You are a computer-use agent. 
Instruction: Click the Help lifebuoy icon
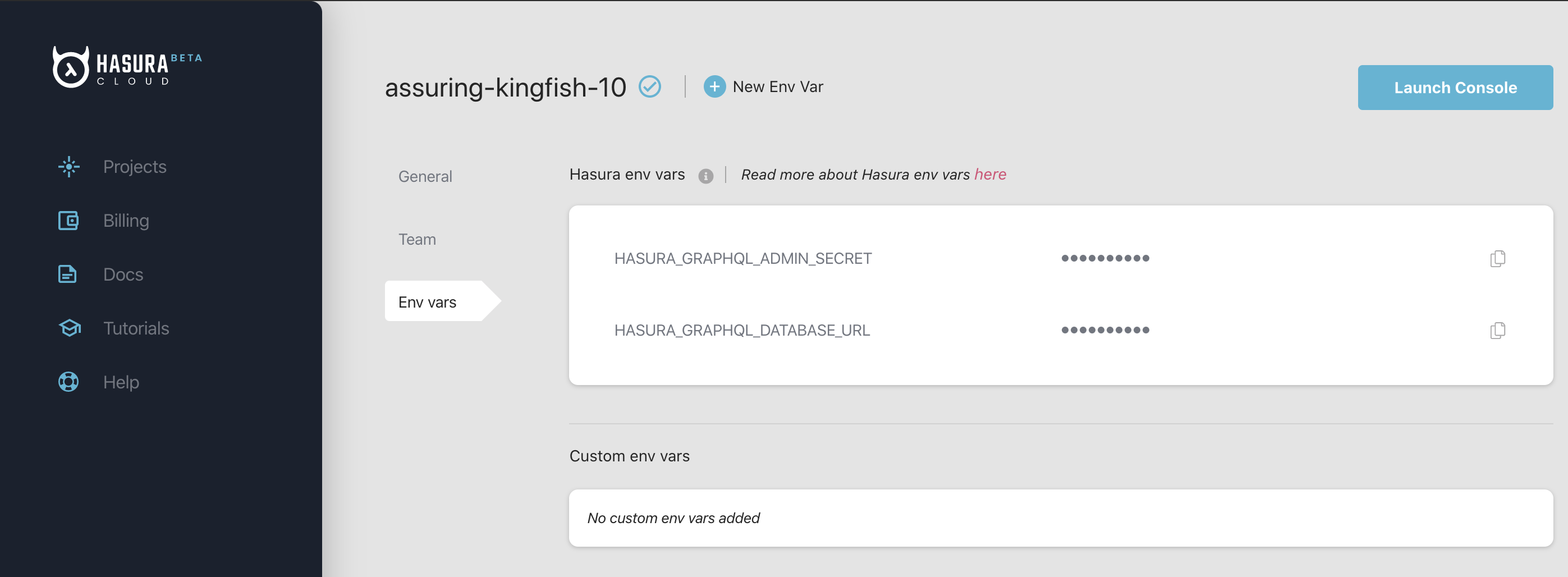click(68, 382)
